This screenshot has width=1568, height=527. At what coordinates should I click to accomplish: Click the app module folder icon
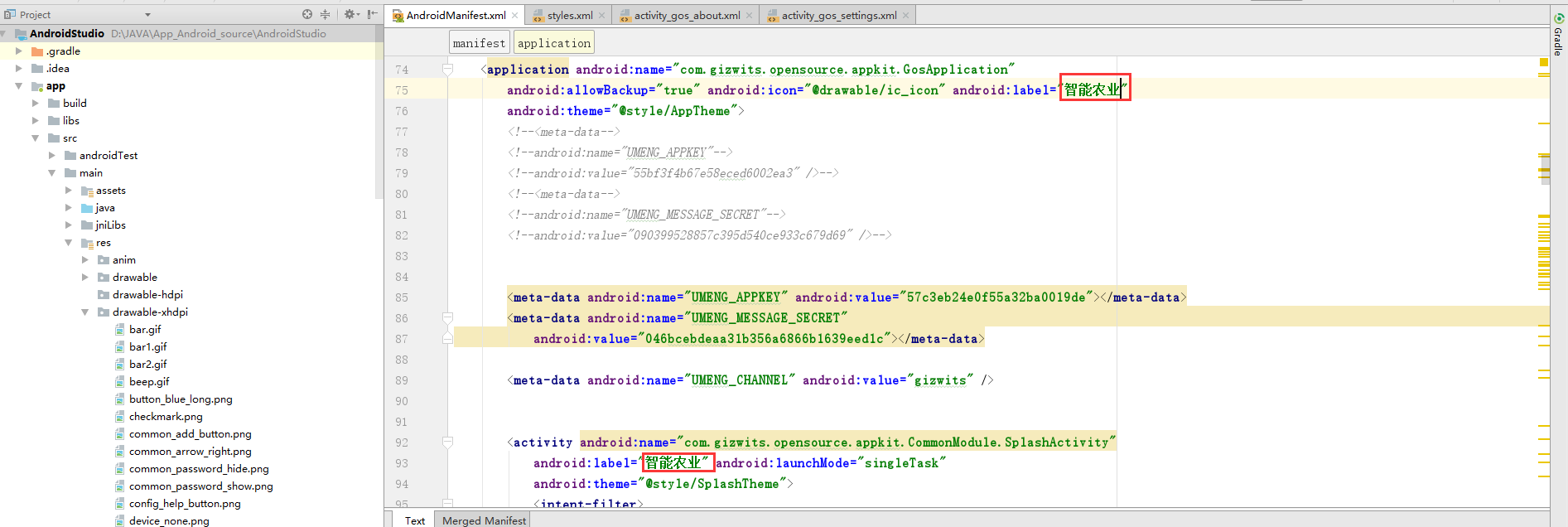pos(37,86)
